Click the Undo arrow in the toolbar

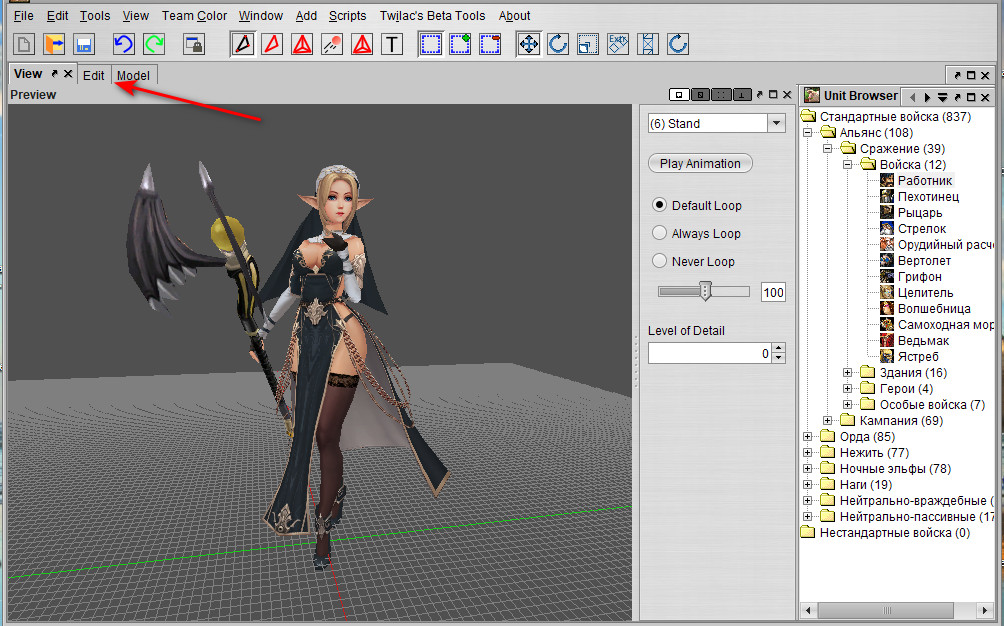pyautogui.click(x=123, y=44)
